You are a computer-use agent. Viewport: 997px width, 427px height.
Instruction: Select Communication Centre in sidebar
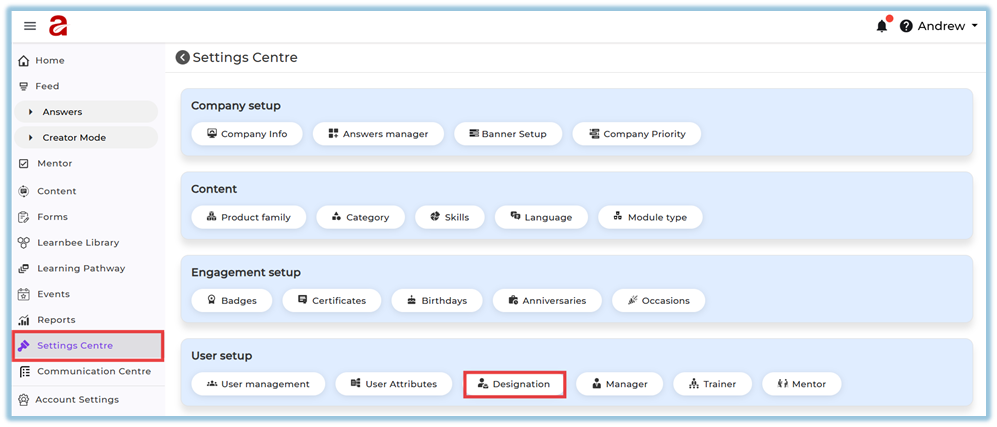tap(93, 371)
